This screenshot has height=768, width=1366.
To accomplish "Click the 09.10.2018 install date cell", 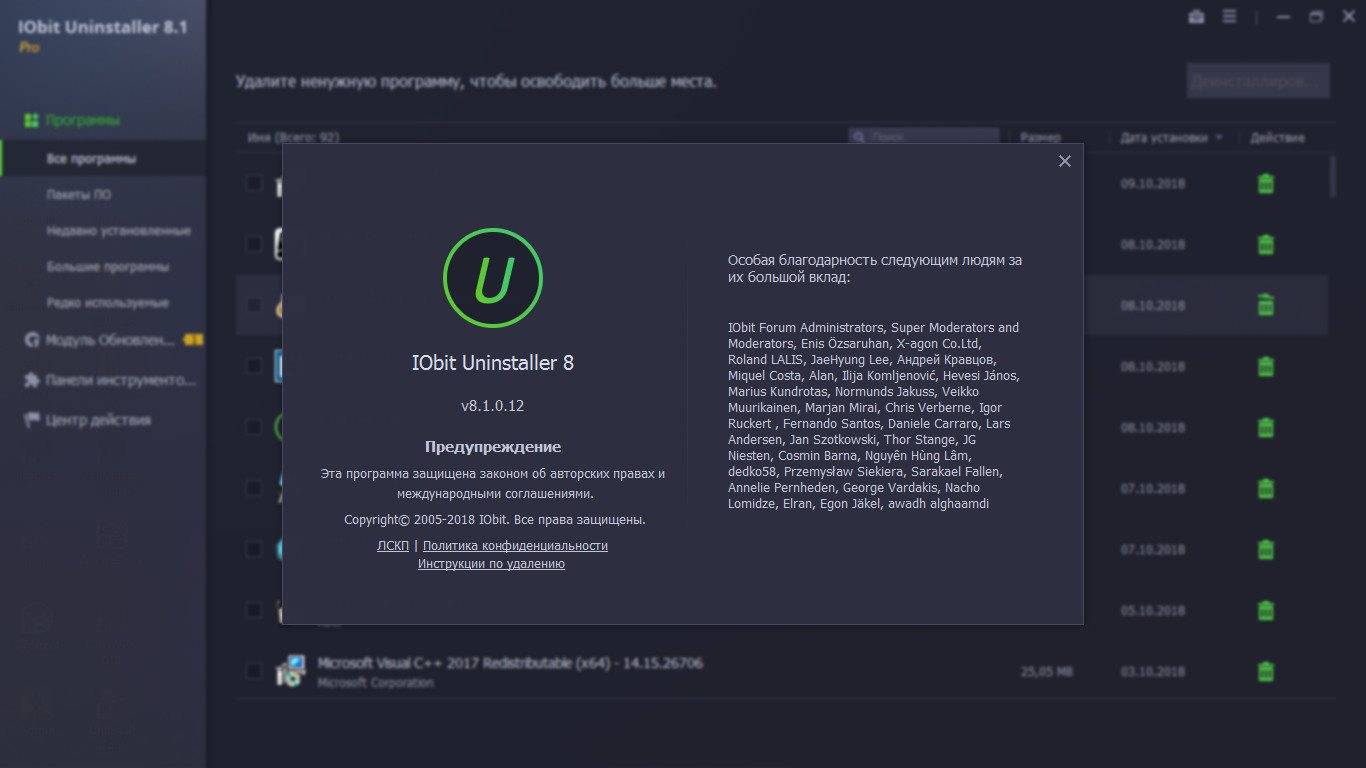I will point(1152,184).
